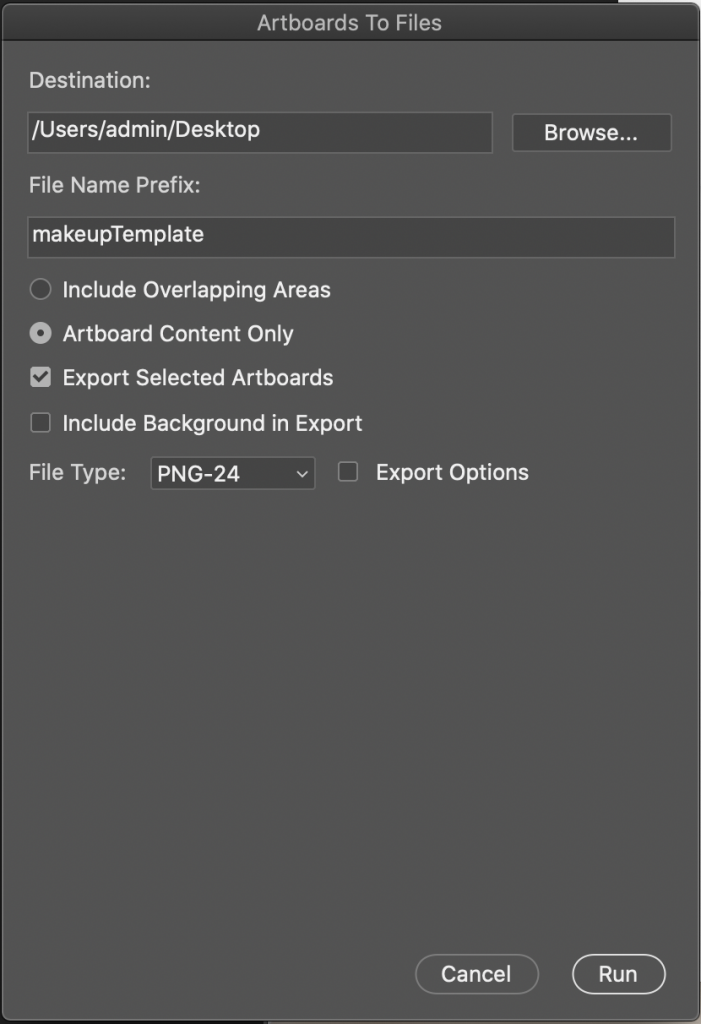Click the File Name Prefix: label
Screen dimensions: 701x1024
[x=114, y=185]
